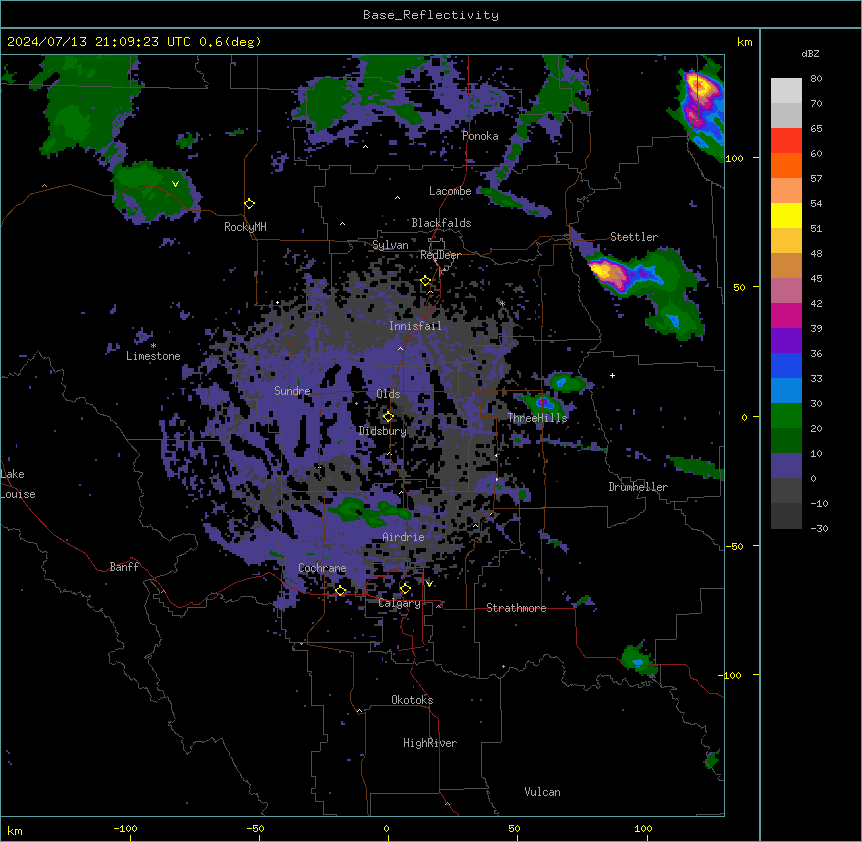This screenshot has height=842, width=862.
Task: Click the Didsbury town label
Action: 383,431
